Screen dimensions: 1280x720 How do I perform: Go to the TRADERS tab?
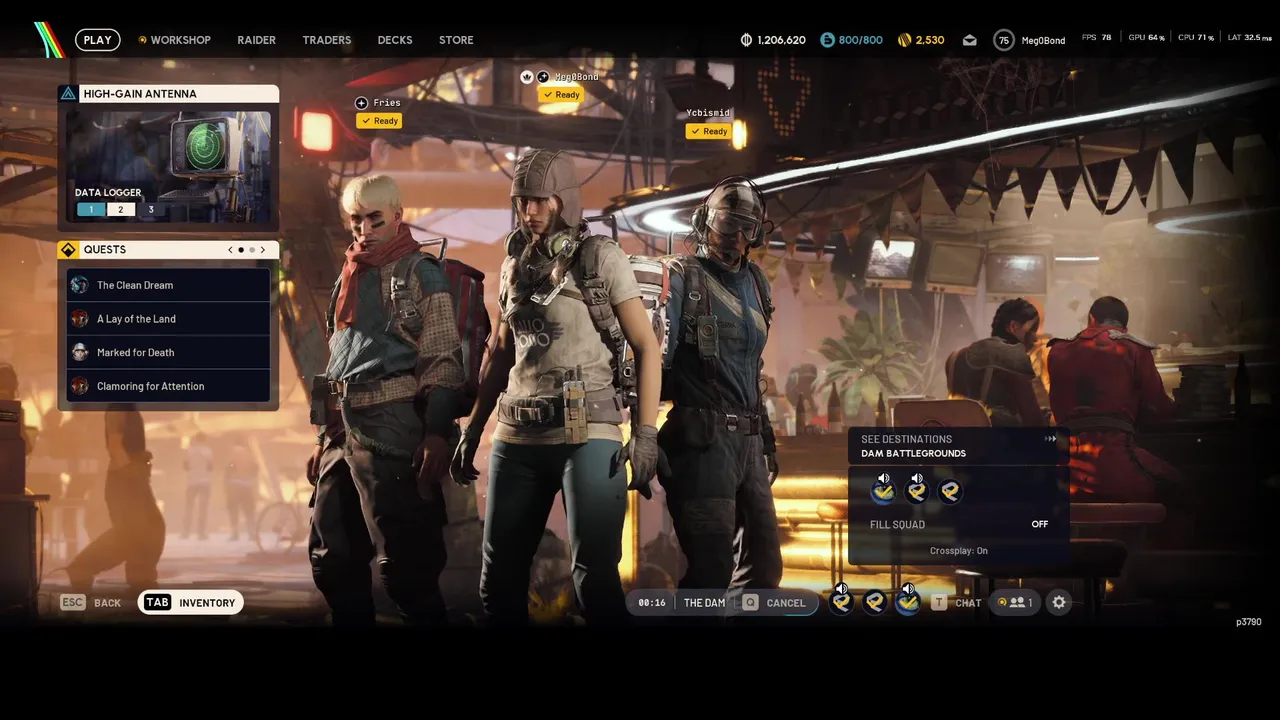coord(327,40)
